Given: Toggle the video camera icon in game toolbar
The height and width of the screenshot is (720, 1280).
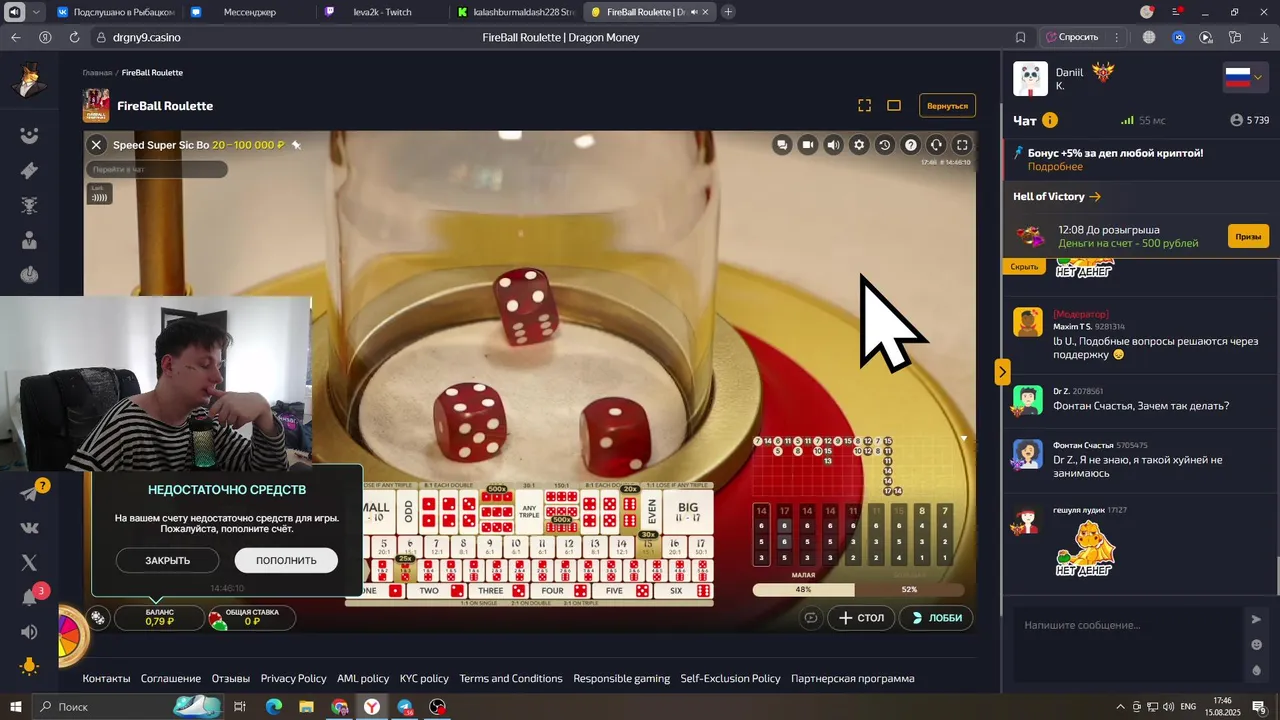Looking at the screenshot, I should 808,145.
